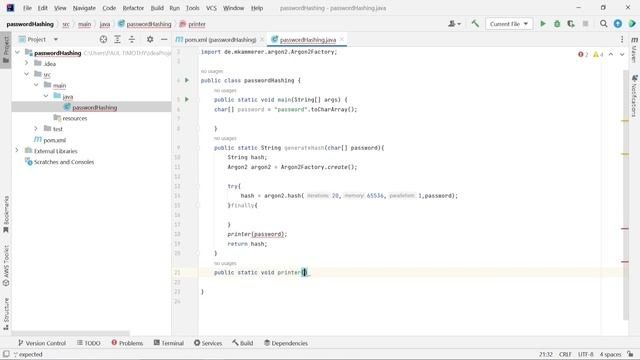Open the TODO tool window

[89, 343]
